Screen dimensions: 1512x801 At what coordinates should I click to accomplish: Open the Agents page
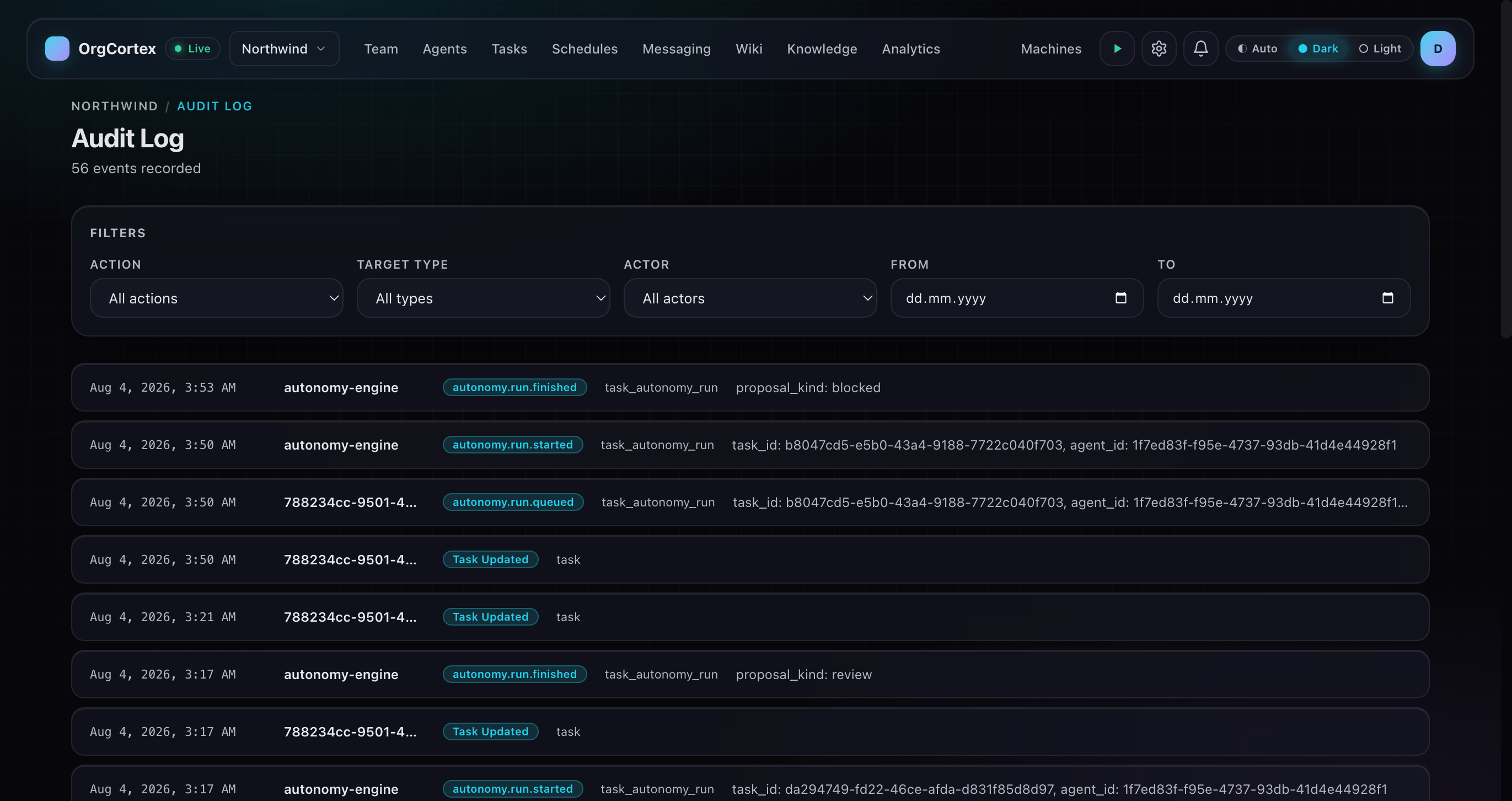(444, 49)
